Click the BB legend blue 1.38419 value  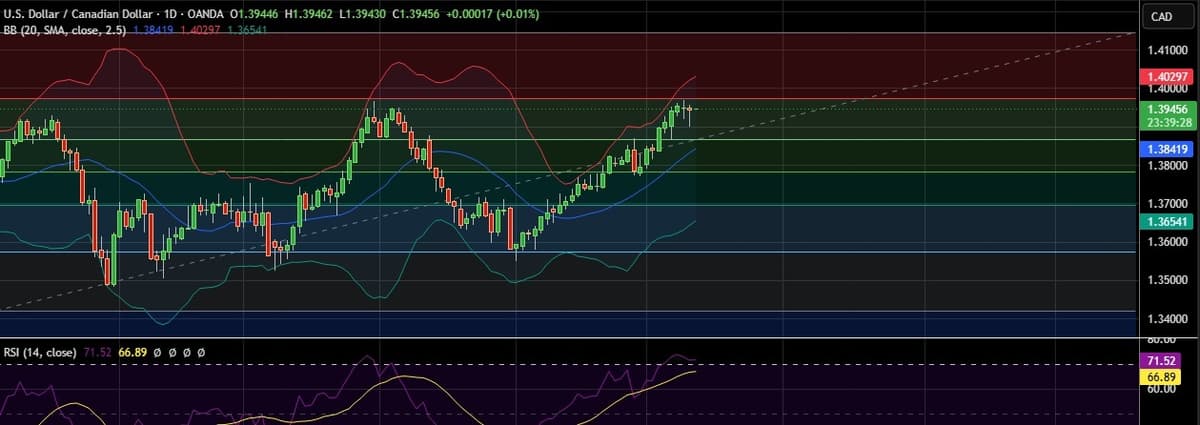[x=153, y=31]
